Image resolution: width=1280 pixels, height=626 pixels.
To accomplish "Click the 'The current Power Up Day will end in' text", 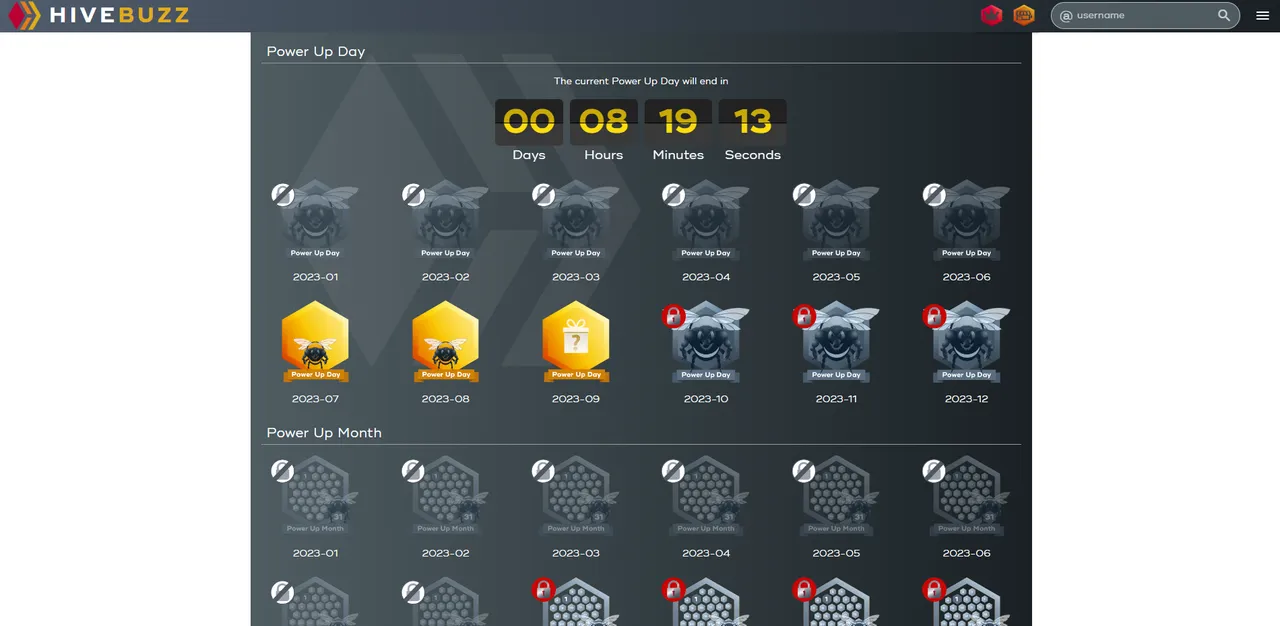I will (641, 81).
